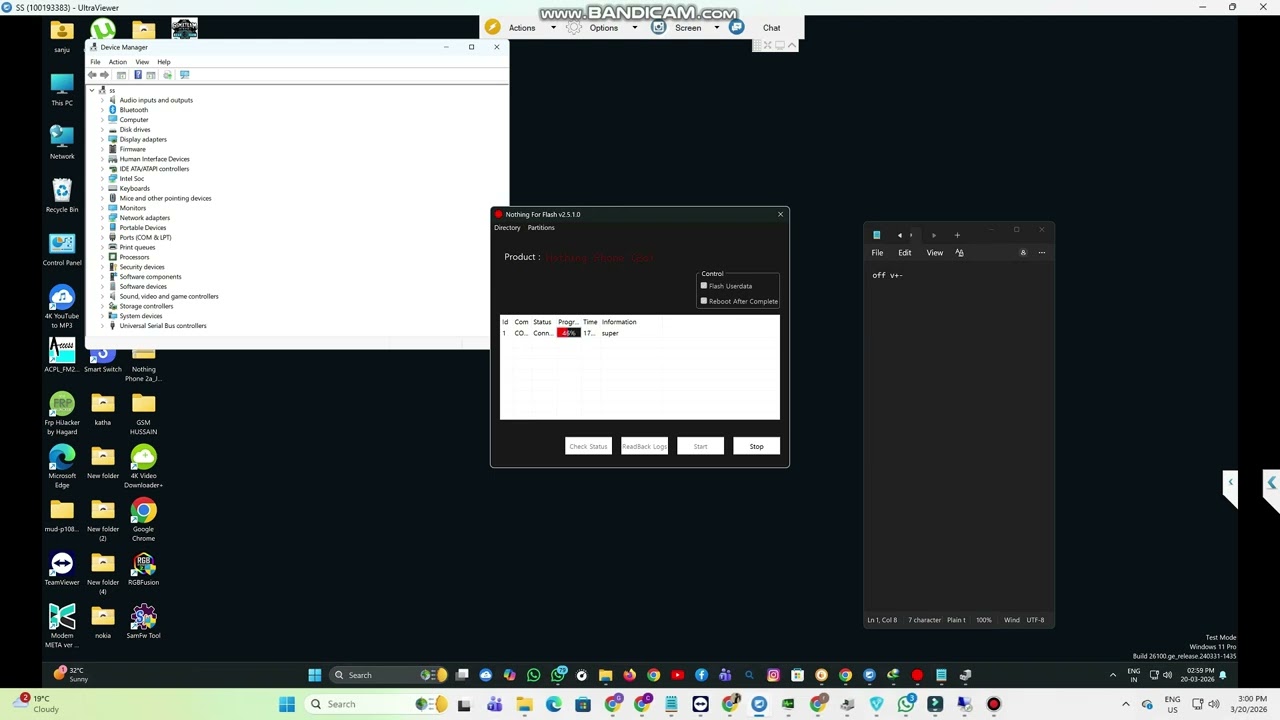Viewport: 1280px width, 720px height.
Task: Open Device Manager Action menu
Action: click(x=118, y=62)
